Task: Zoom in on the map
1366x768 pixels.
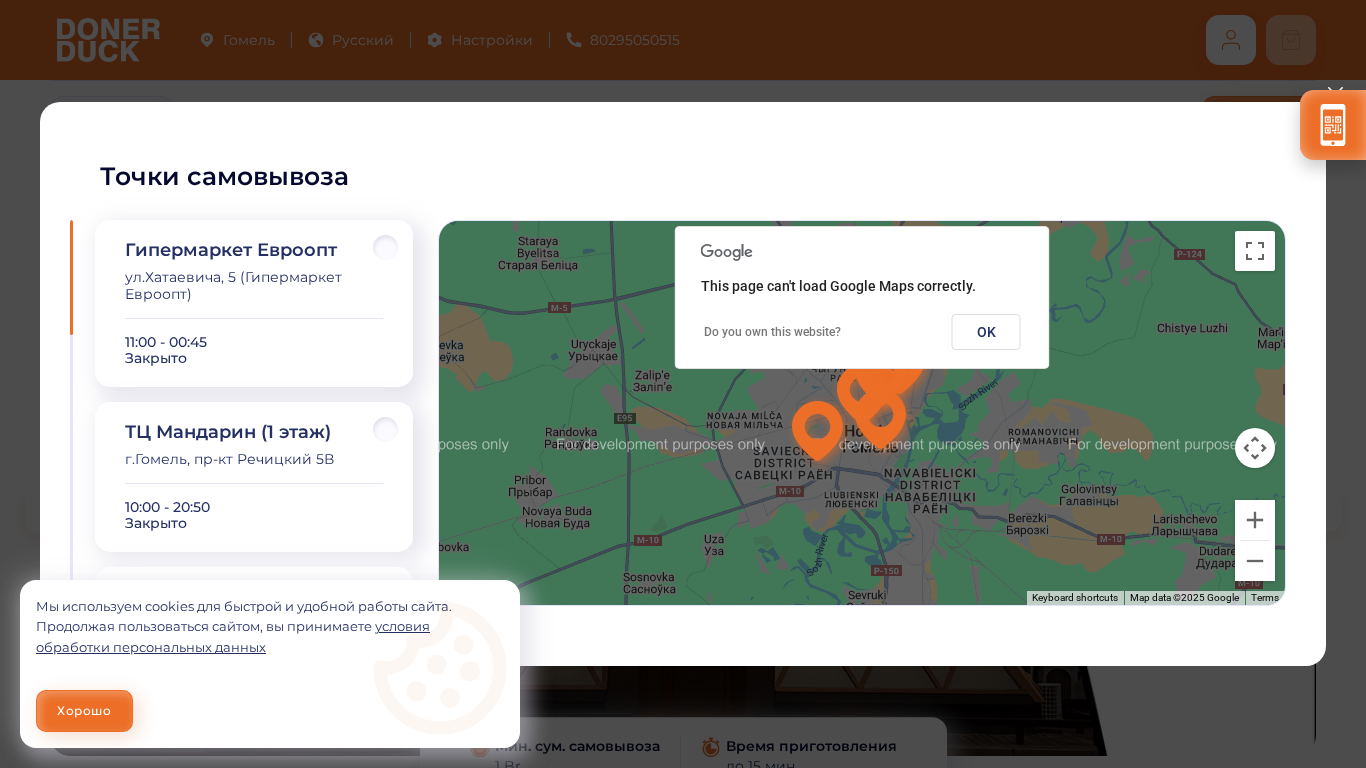Action: click(1255, 520)
